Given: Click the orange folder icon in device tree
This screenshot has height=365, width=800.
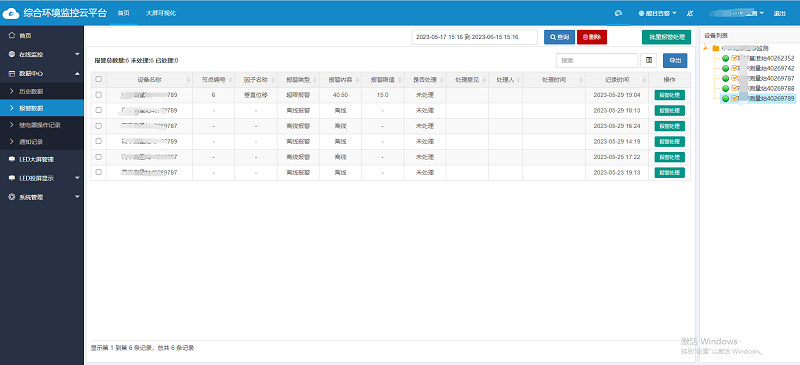Looking at the screenshot, I should pos(715,48).
